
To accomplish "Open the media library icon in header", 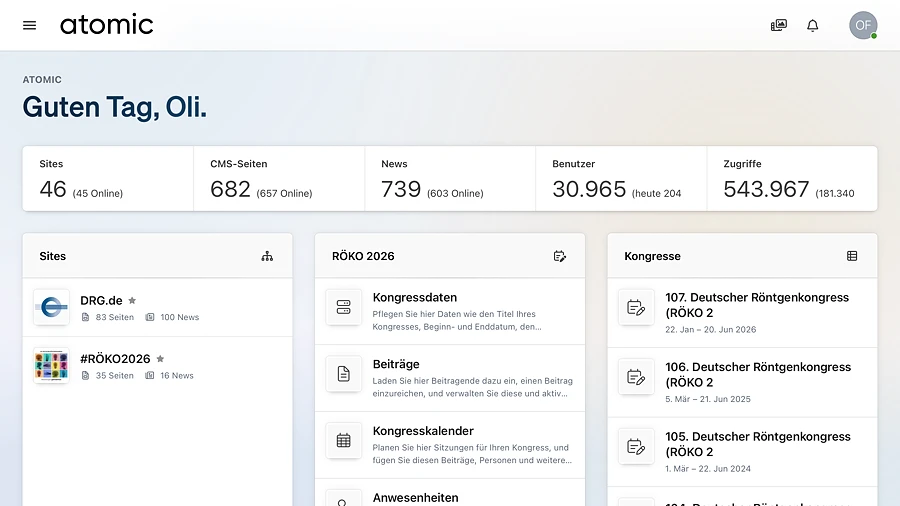I will click(779, 25).
